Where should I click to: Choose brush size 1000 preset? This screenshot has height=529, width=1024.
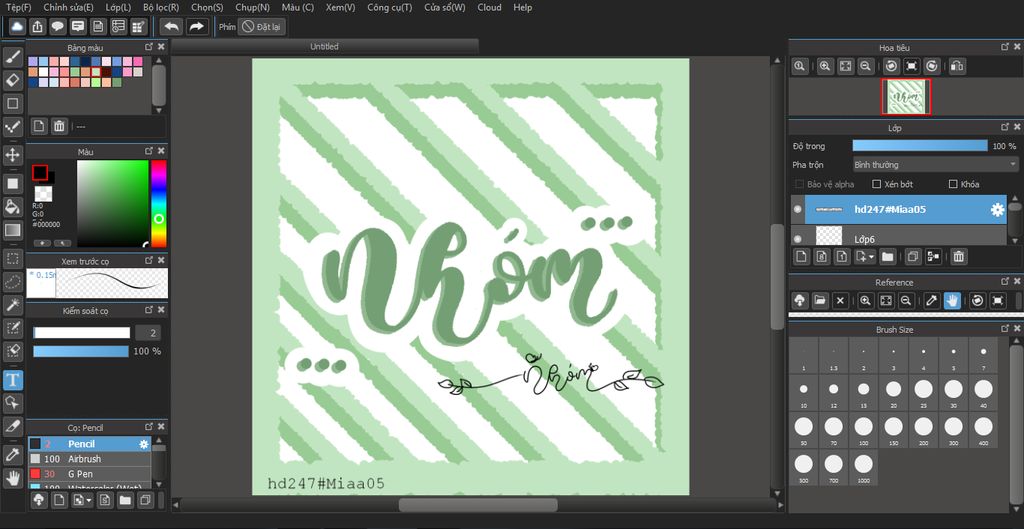(864, 467)
